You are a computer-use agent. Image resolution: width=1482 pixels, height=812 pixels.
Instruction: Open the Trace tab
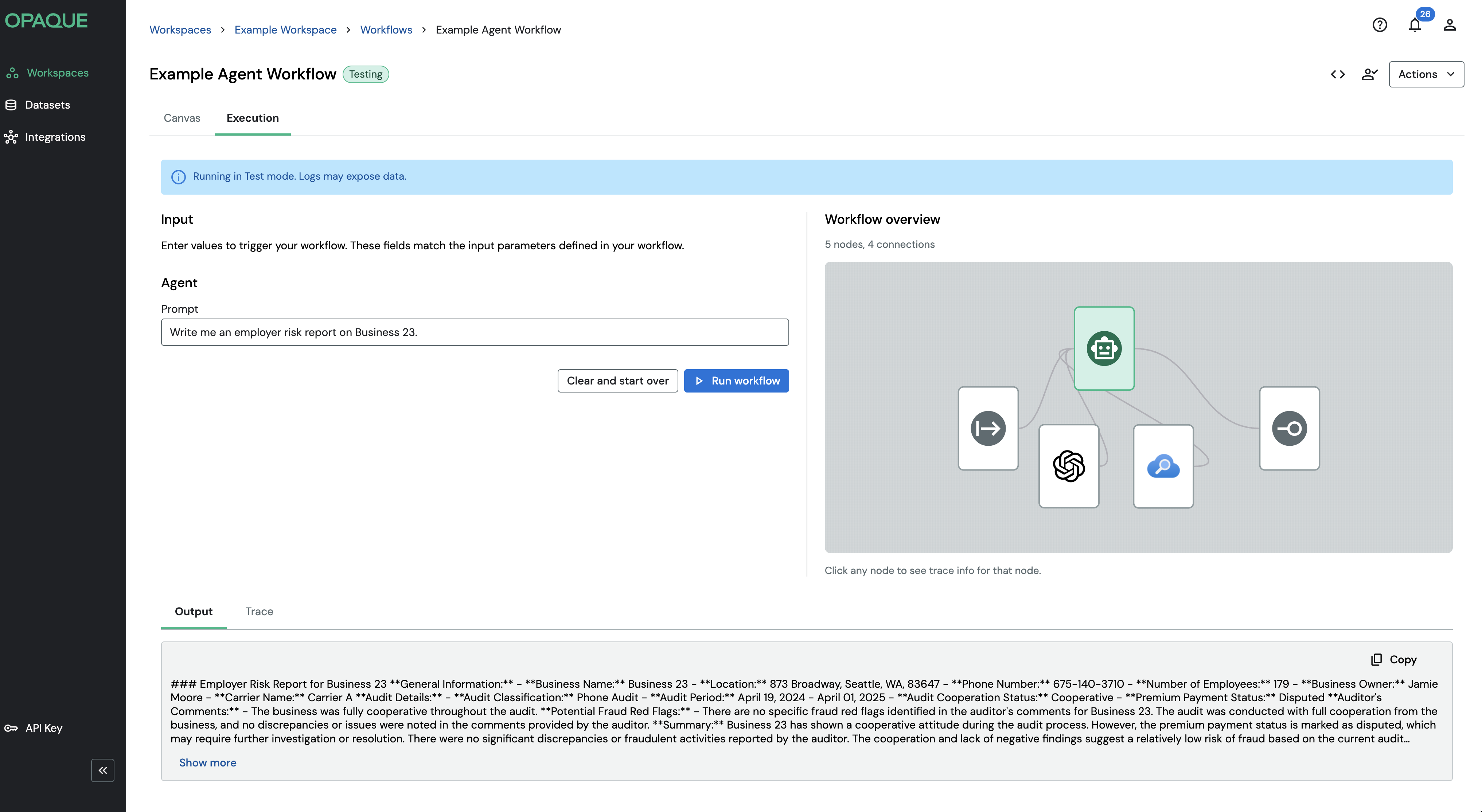point(259,611)
